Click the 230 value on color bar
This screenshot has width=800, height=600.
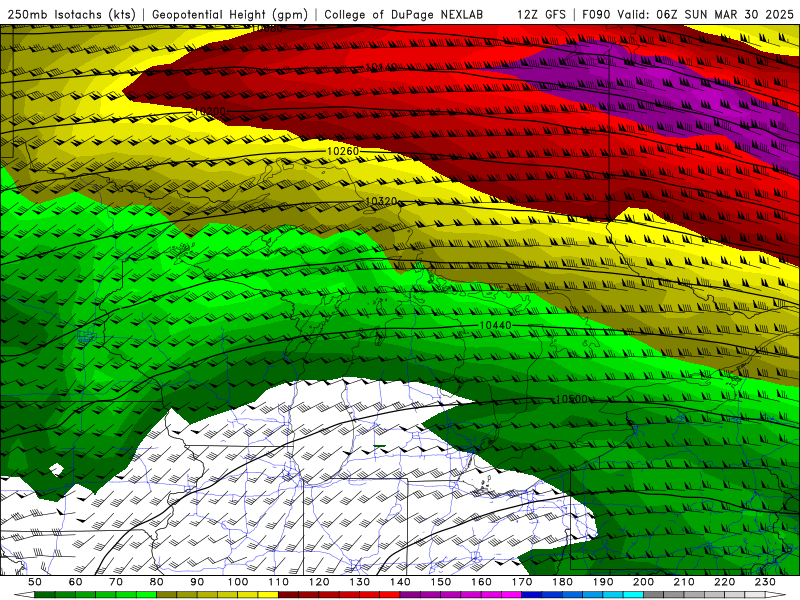[765, 582]
